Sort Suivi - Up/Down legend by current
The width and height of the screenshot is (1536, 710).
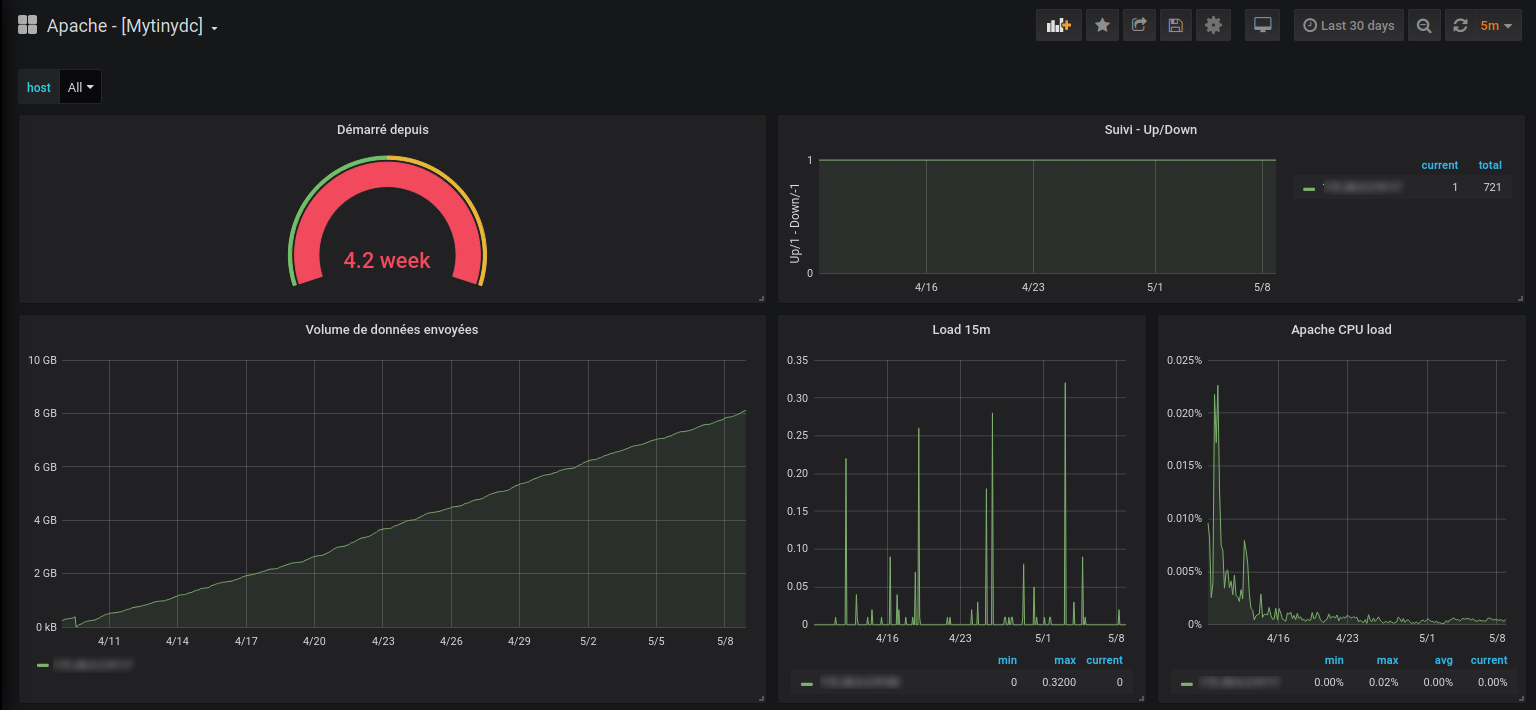tap(1439, 165)
